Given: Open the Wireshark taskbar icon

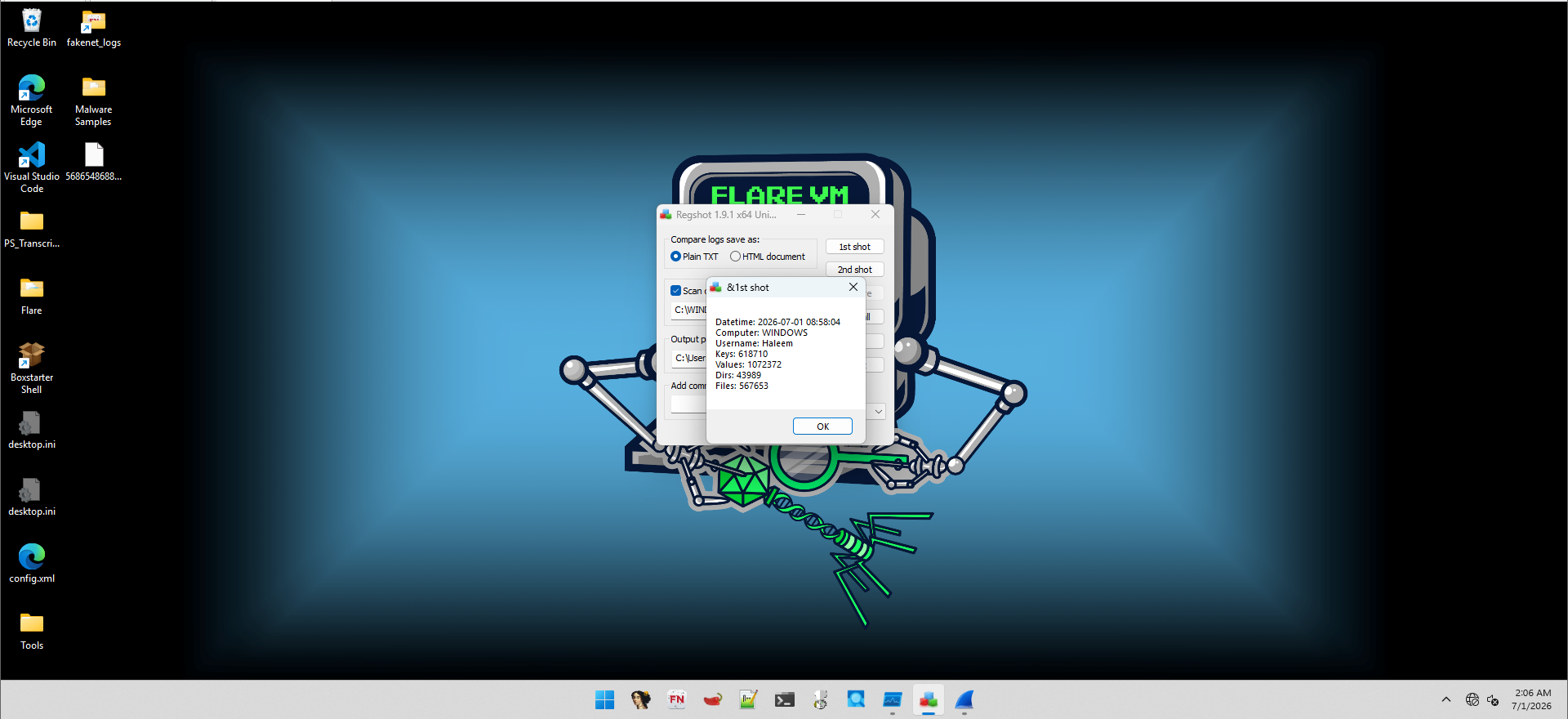Looking at the screenshot, I should (x=964, y=700).
